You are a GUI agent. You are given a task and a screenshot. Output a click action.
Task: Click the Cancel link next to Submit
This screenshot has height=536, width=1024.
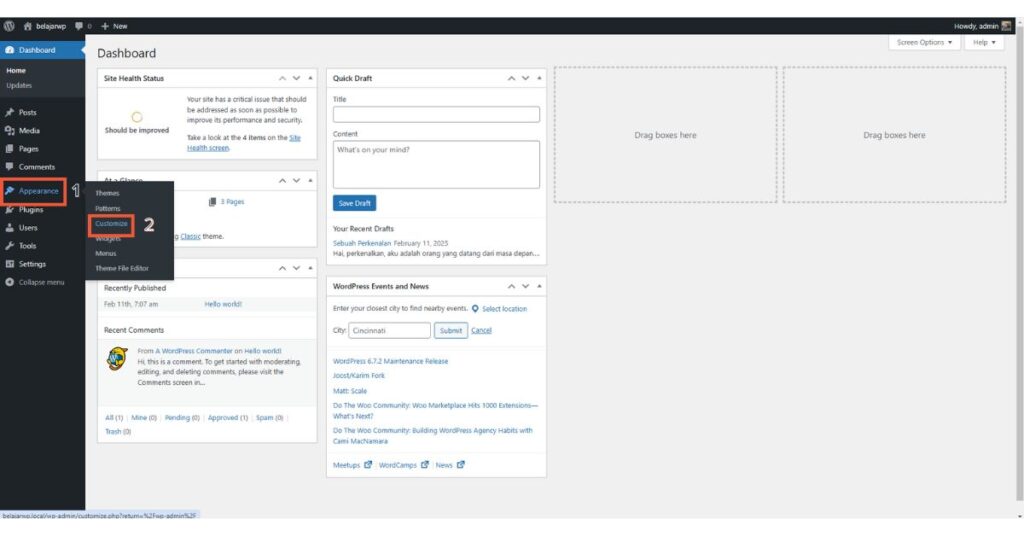click(481, 330)
